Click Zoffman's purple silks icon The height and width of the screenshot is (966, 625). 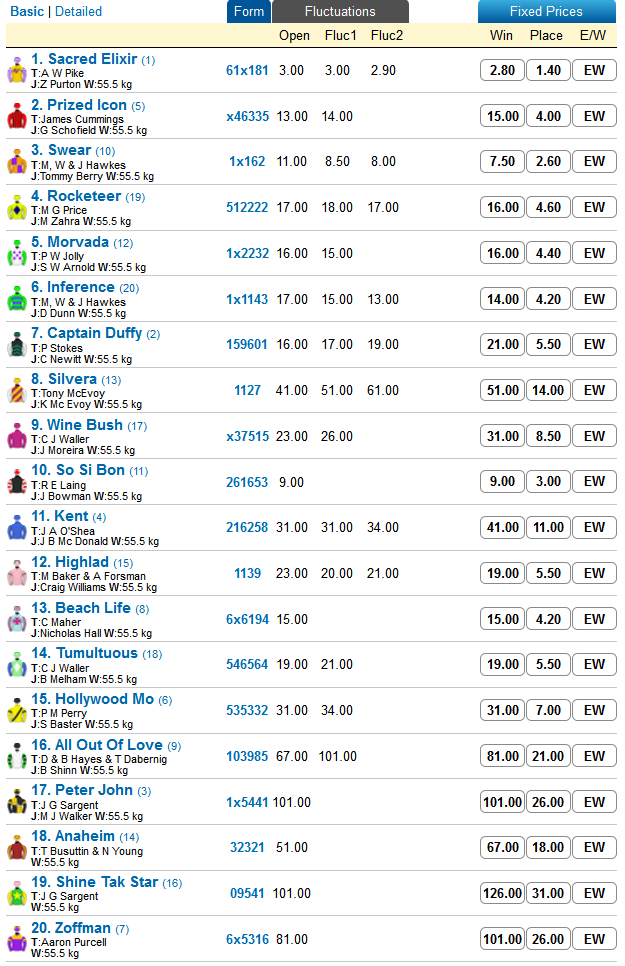17,940
